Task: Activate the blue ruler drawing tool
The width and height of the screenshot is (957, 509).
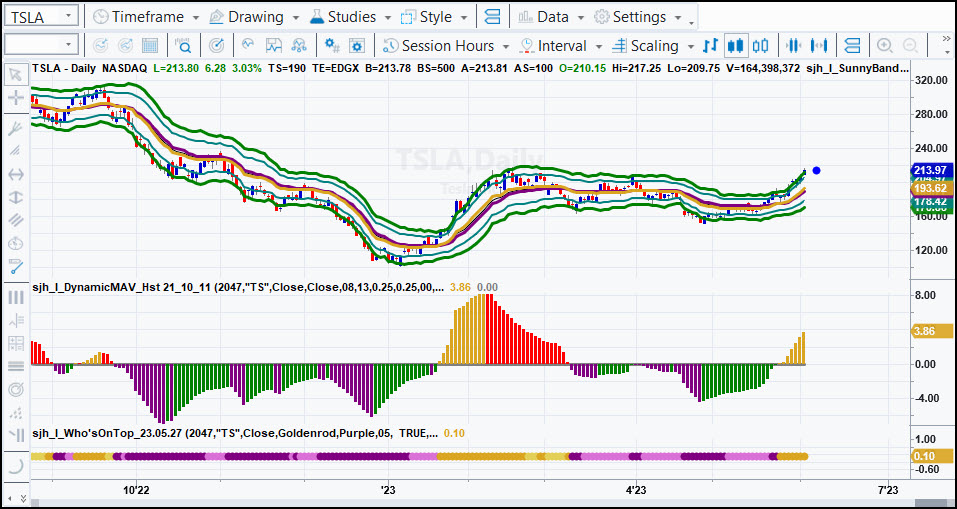Action: [x=15, y=266]
